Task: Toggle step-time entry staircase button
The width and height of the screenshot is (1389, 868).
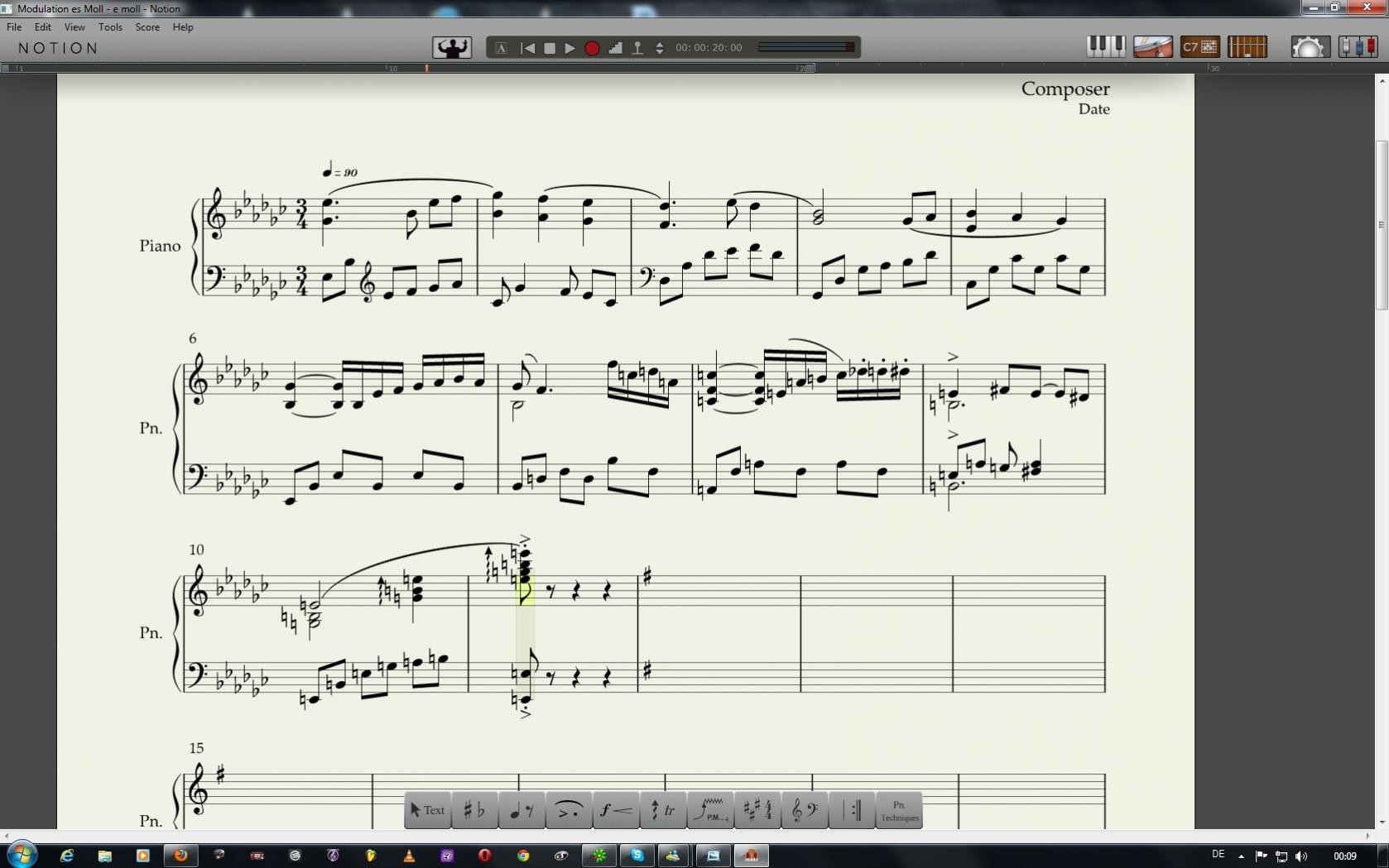Action: coord(615,48)
